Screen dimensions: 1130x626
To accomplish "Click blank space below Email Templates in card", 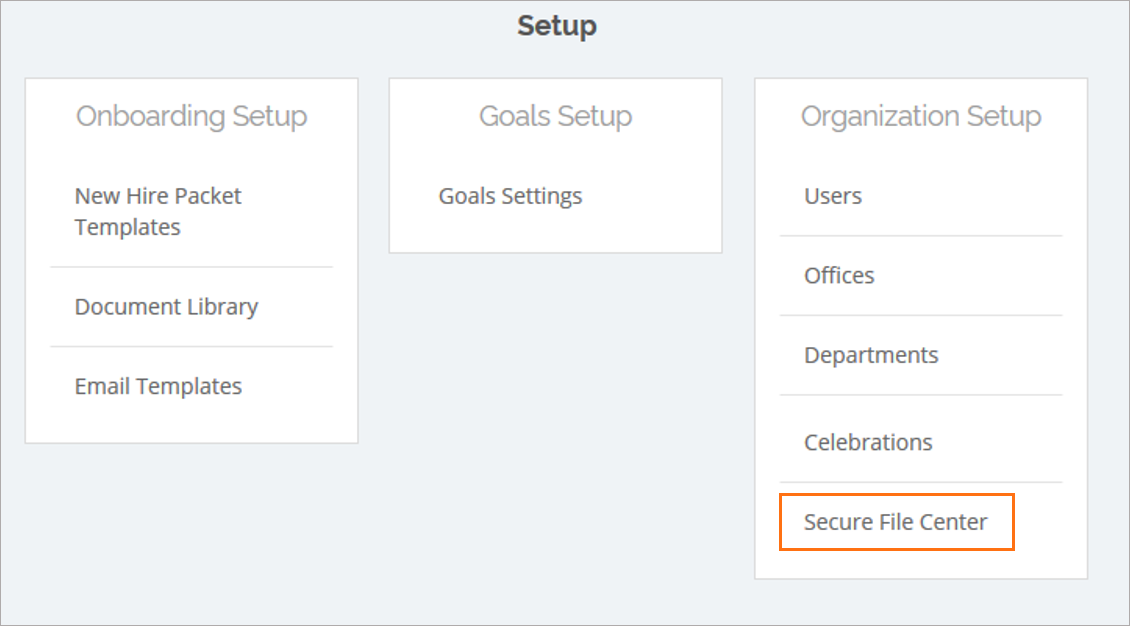I will pos(192,424).
